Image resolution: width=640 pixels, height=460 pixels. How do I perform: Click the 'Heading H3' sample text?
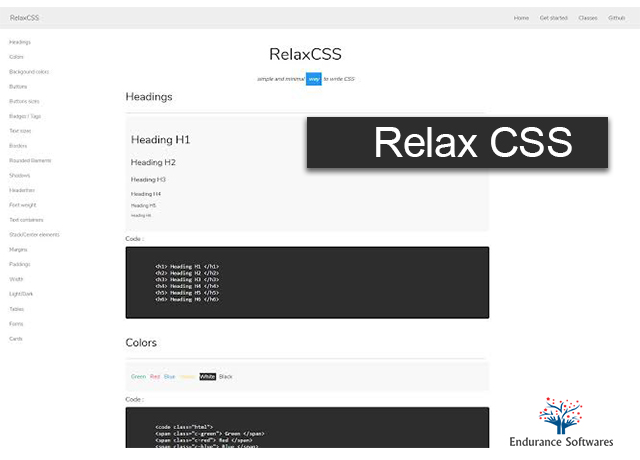click(148, 179)
